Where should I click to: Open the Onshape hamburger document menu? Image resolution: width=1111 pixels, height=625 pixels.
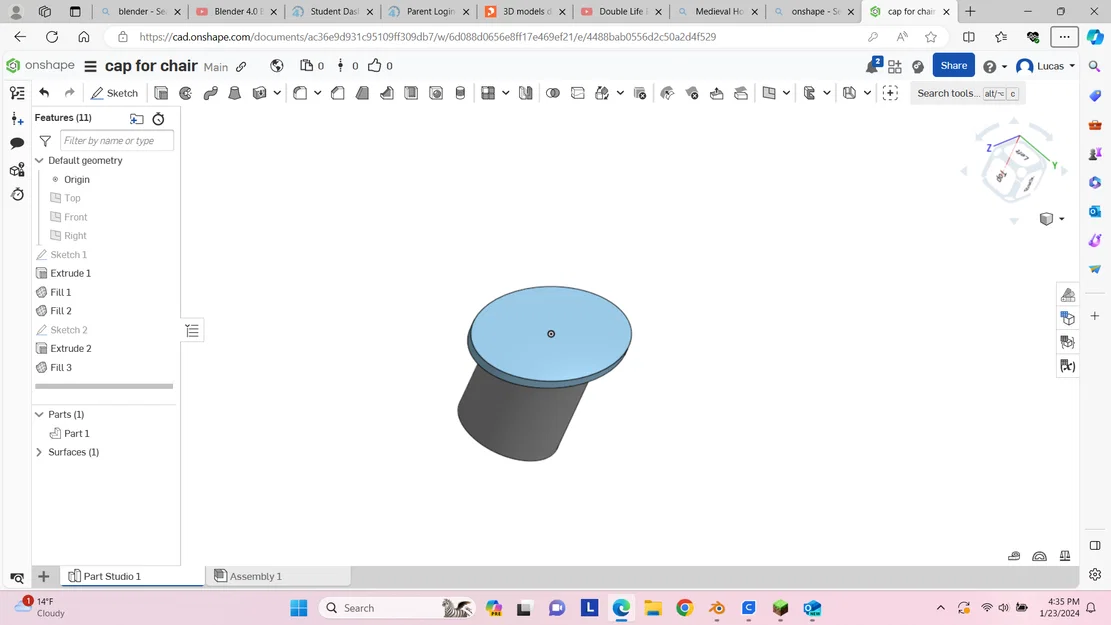[90, 66]
